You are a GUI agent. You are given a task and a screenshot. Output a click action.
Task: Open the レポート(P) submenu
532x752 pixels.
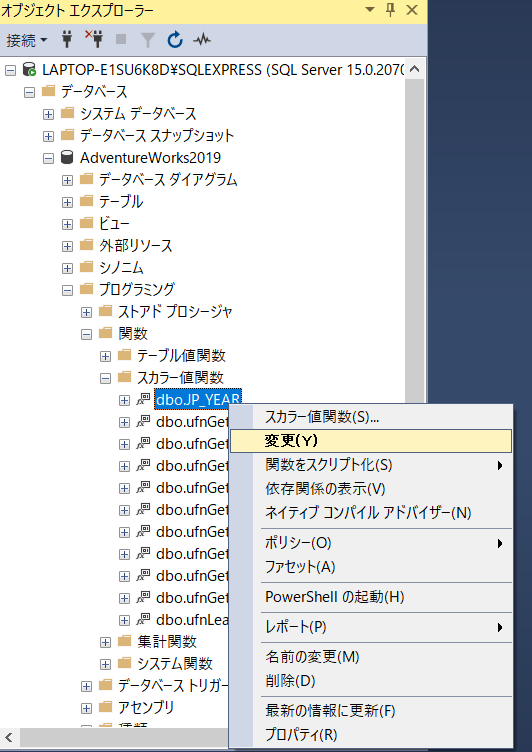(371, 627)
